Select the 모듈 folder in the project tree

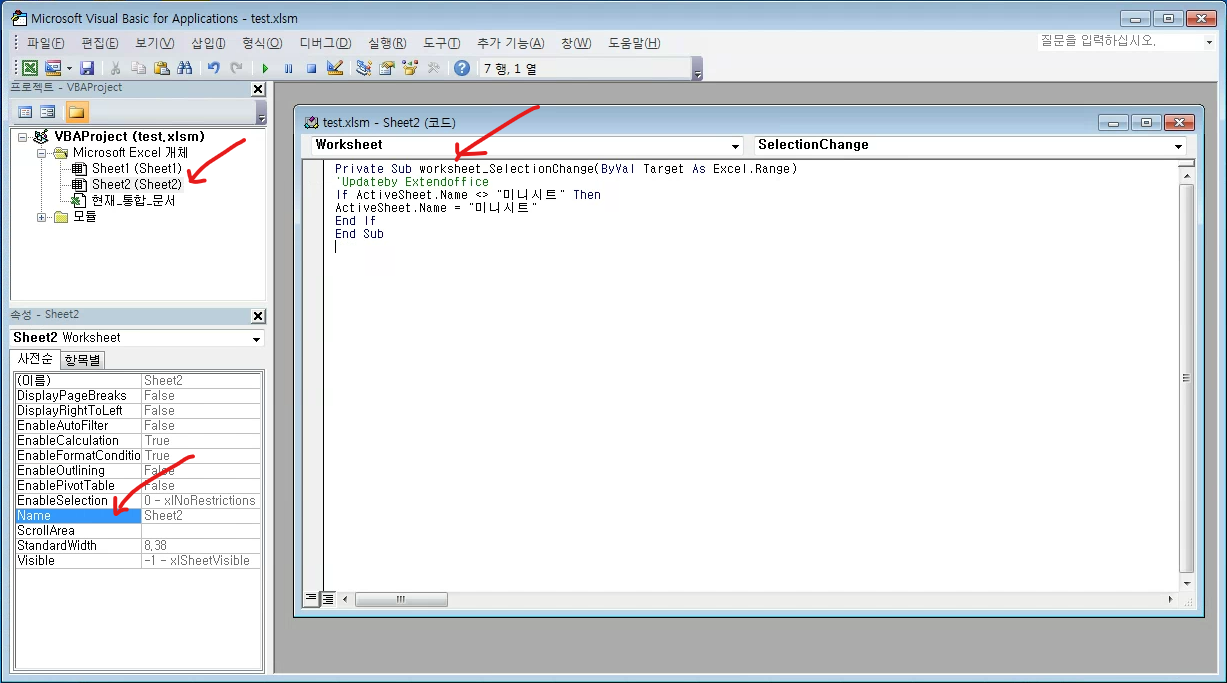point(85,217)
